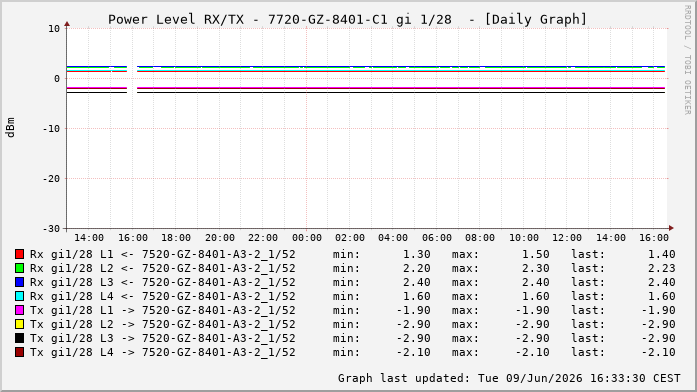This screenshot has width=697, height=392.
Task: Click the -30 y-axis label
Action: coord(51,228)
